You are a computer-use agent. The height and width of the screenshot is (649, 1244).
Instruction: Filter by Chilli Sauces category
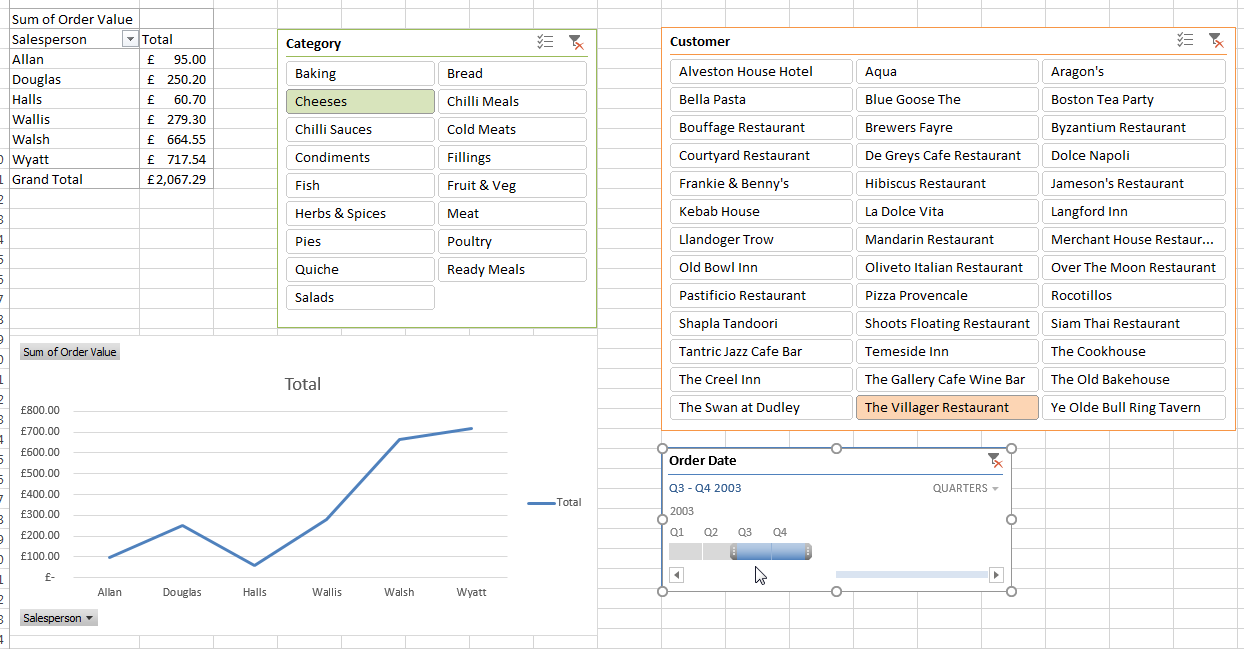click(x=360, y=129)
